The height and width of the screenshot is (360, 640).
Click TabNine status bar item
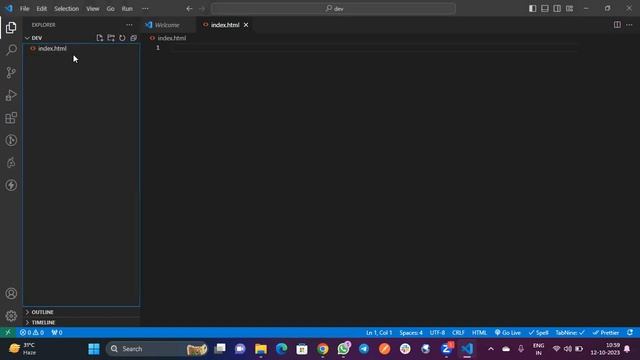(570, 333)
